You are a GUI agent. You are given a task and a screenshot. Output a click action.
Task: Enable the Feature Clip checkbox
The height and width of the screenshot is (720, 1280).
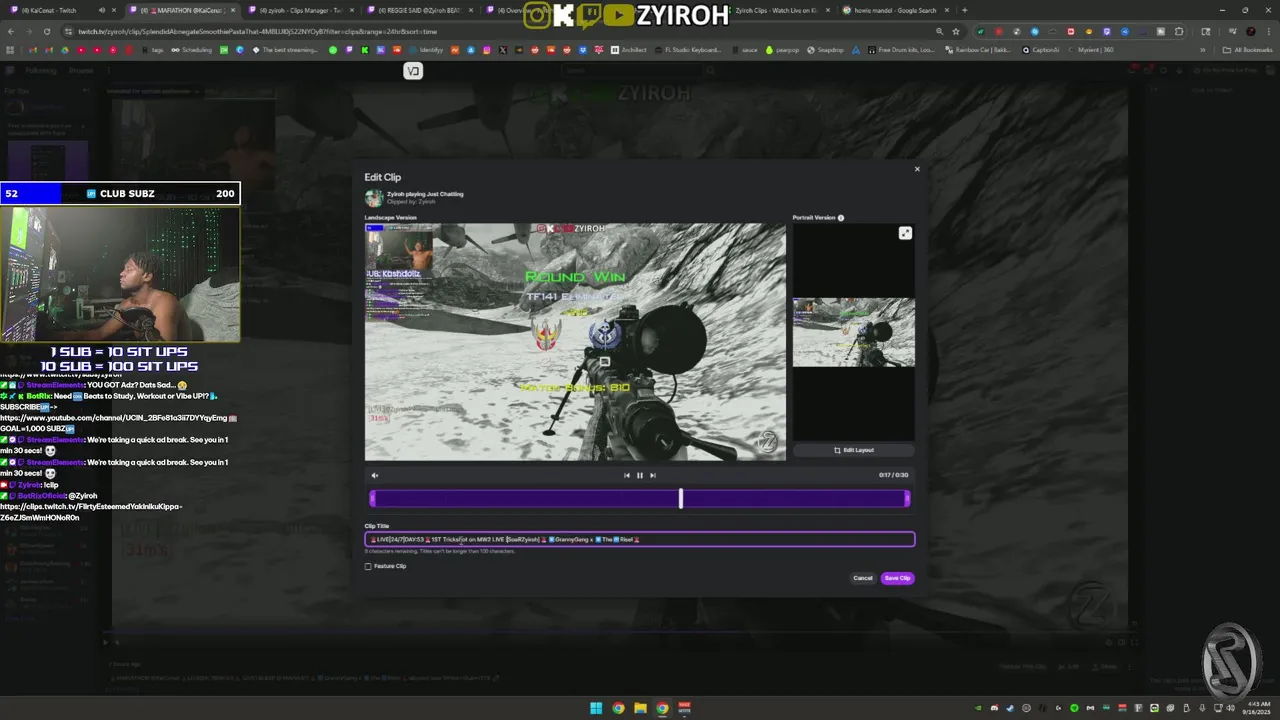368,566
